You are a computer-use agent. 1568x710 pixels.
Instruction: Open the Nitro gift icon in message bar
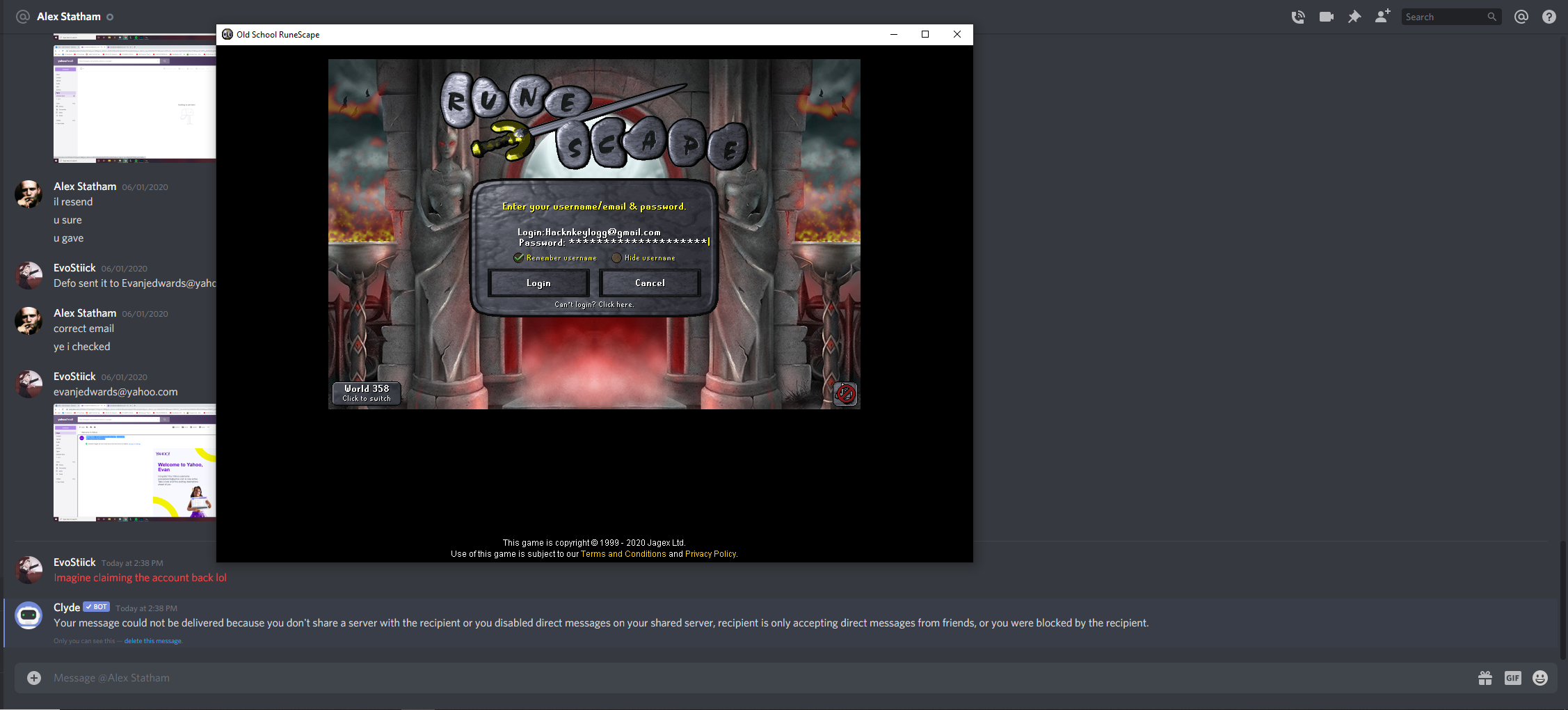[x=1485, y=678]
